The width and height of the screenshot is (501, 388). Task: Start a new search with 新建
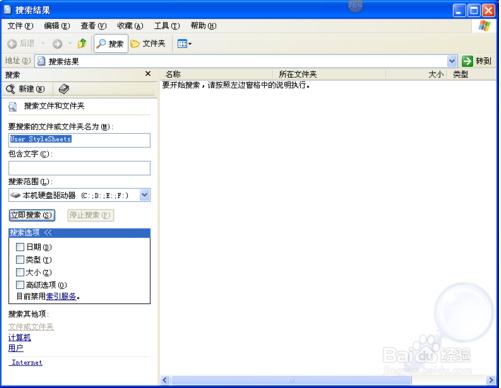click(x=26, y=89)
